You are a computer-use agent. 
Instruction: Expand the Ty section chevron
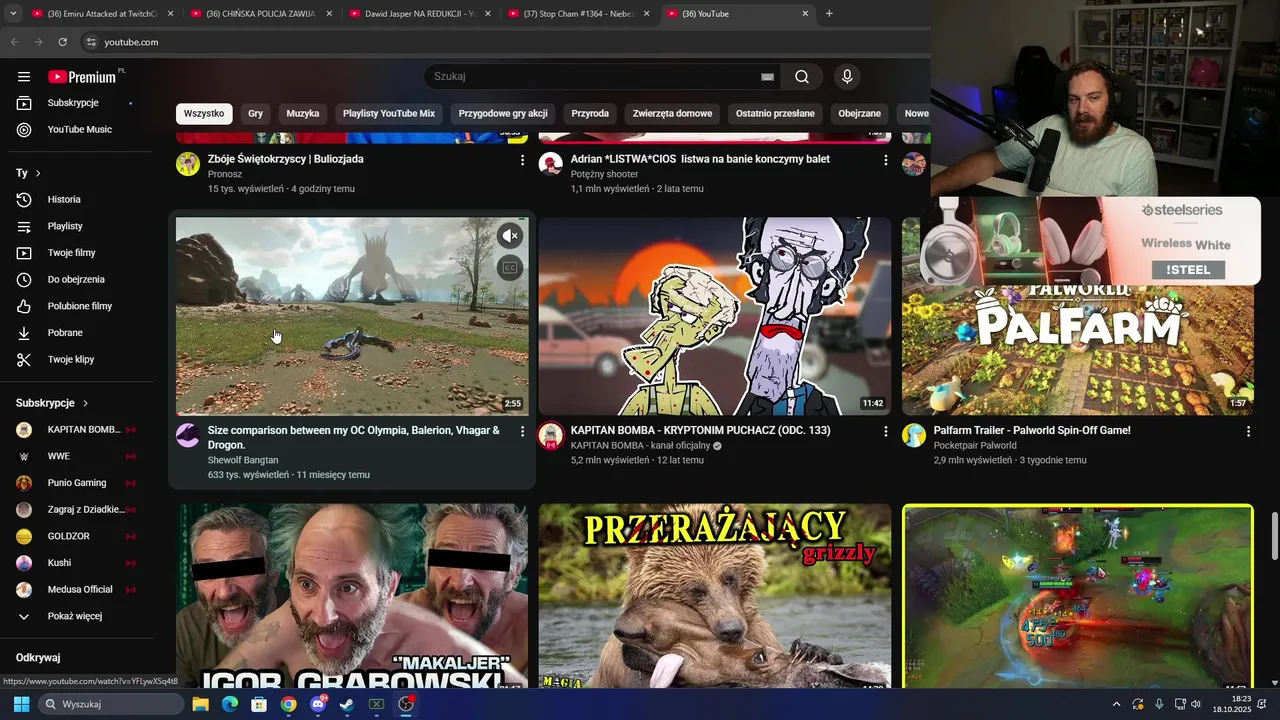pos(38,173)
